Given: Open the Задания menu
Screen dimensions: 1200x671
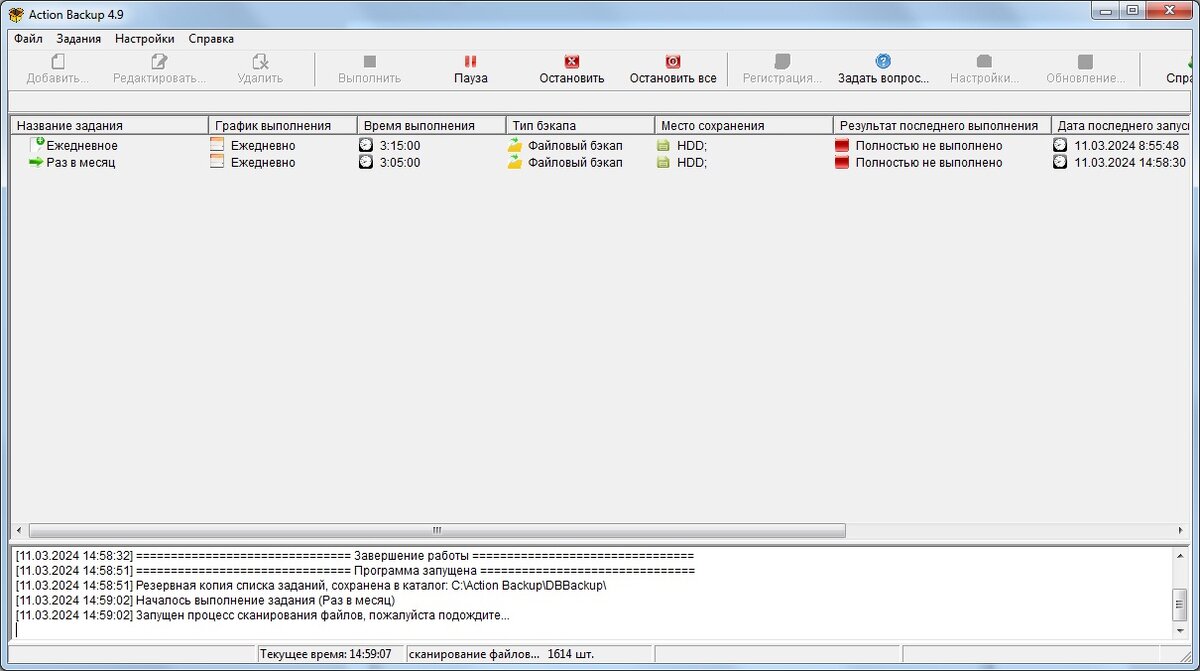Looking at the screenshot, I should (79, 39).
